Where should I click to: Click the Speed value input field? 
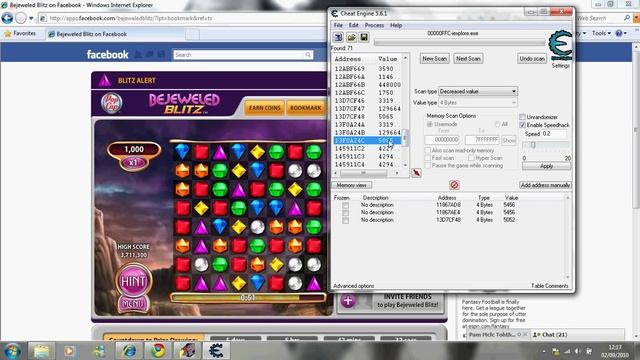(554, 134)
